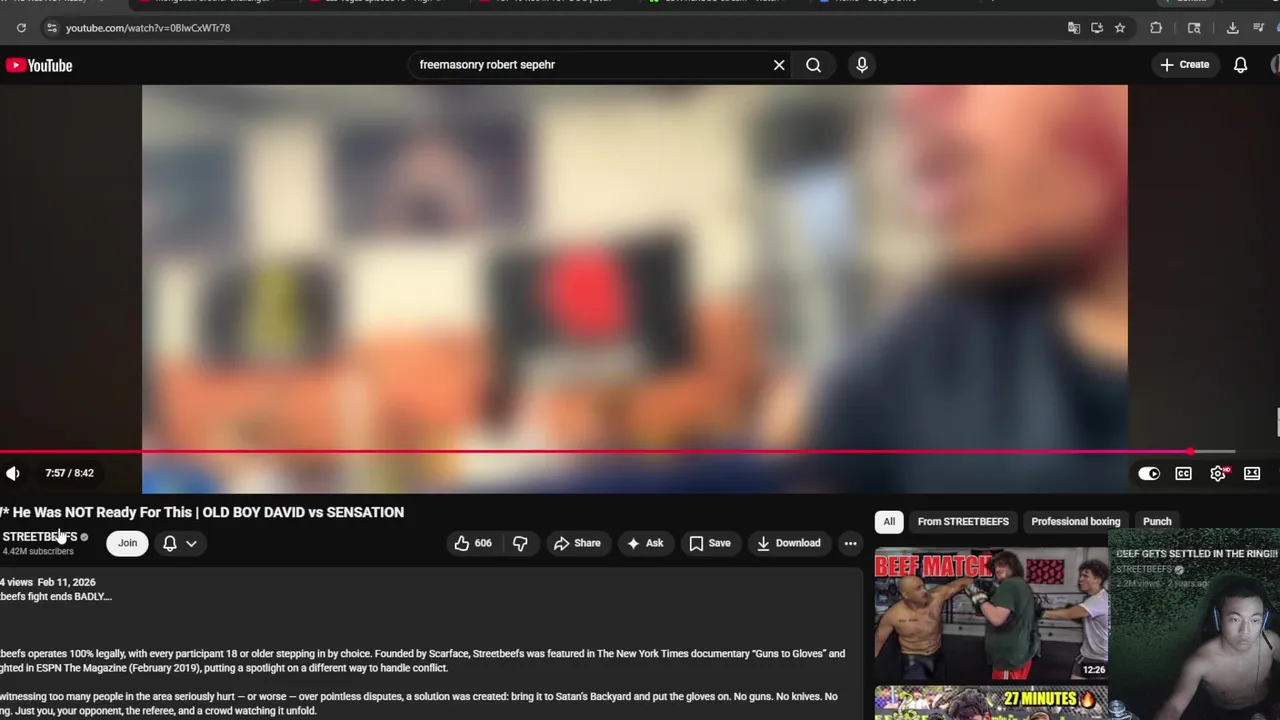Click the video title OLD BOY DAVID vs SENSATION
Screen dimensions: 1280x720
(202, 512)
